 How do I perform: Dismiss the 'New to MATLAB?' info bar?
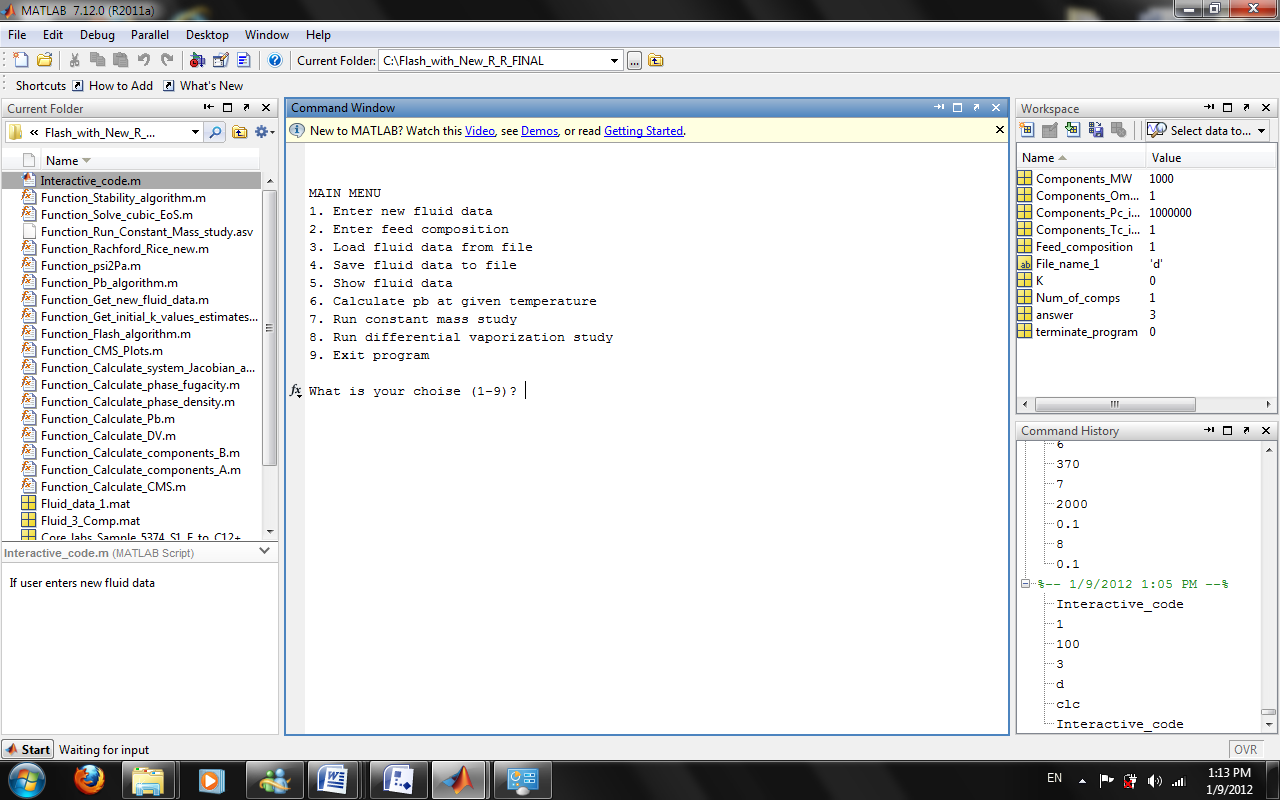[x=1000, y=130]
